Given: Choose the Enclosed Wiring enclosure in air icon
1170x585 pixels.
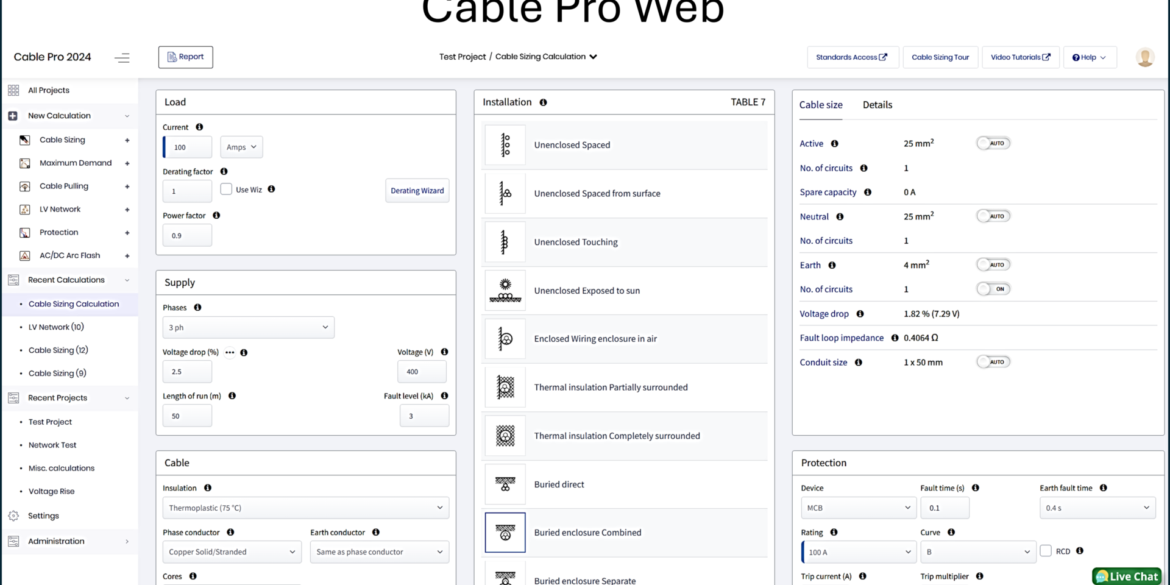Looking at the screenshot, I should pyautogui.click(x=505, y=339).
